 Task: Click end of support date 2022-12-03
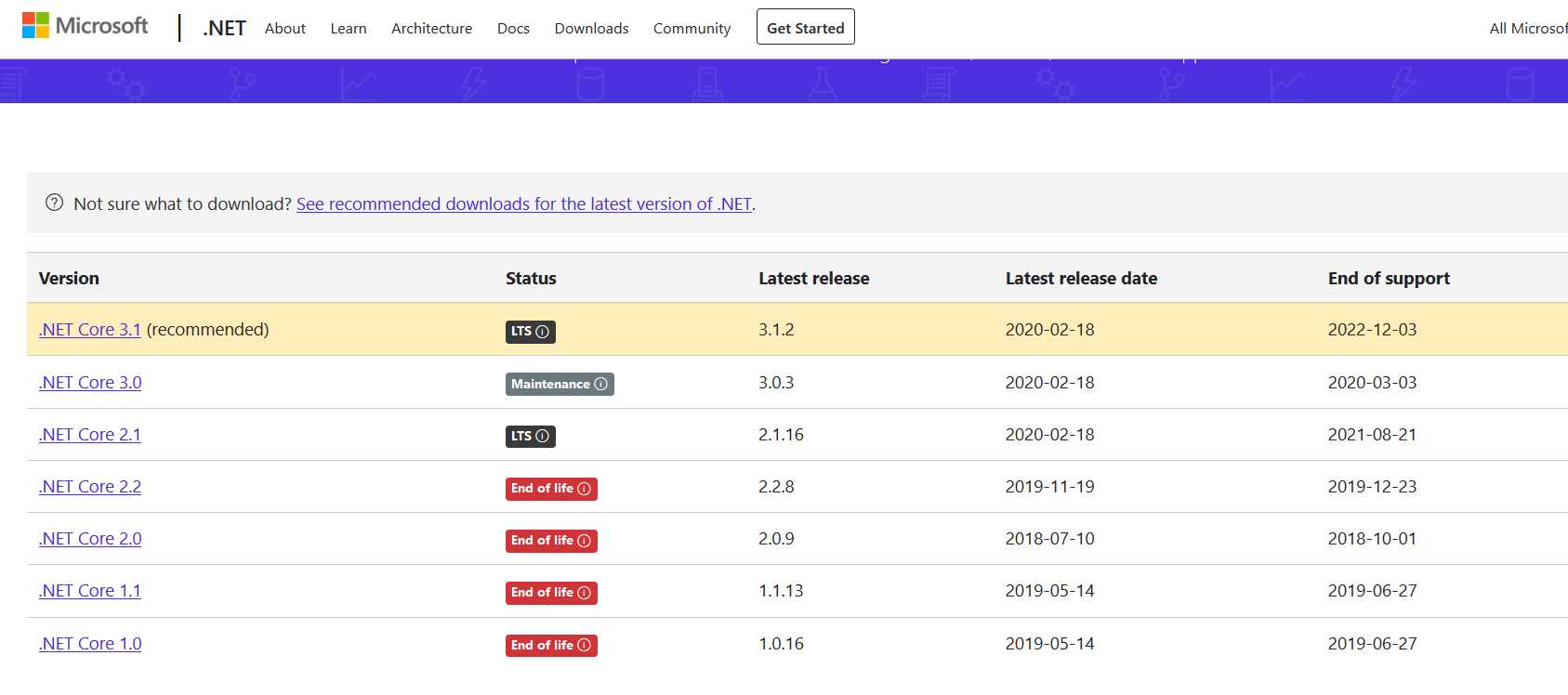click(1372, 329)
